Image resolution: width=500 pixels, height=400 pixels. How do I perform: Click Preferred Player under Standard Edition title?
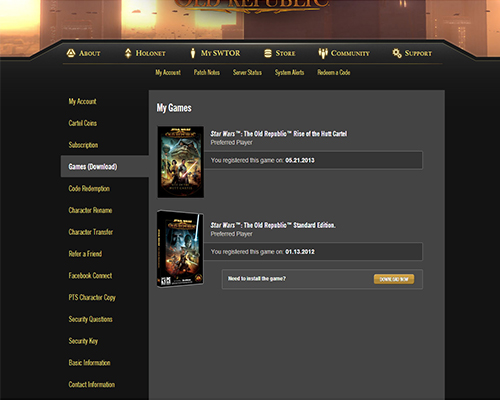pyautogui.click(x=231, y=234)
